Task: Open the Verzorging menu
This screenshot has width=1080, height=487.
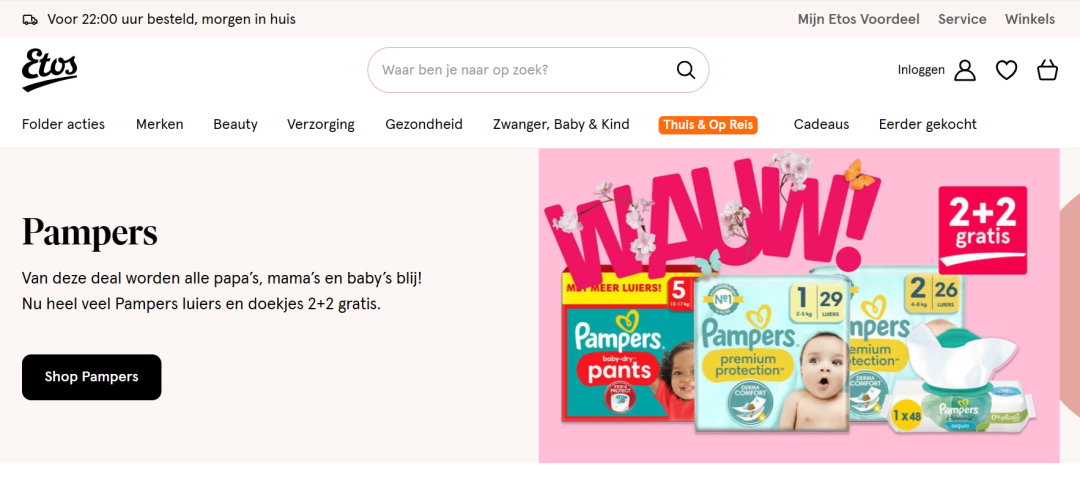Action: 321,125
